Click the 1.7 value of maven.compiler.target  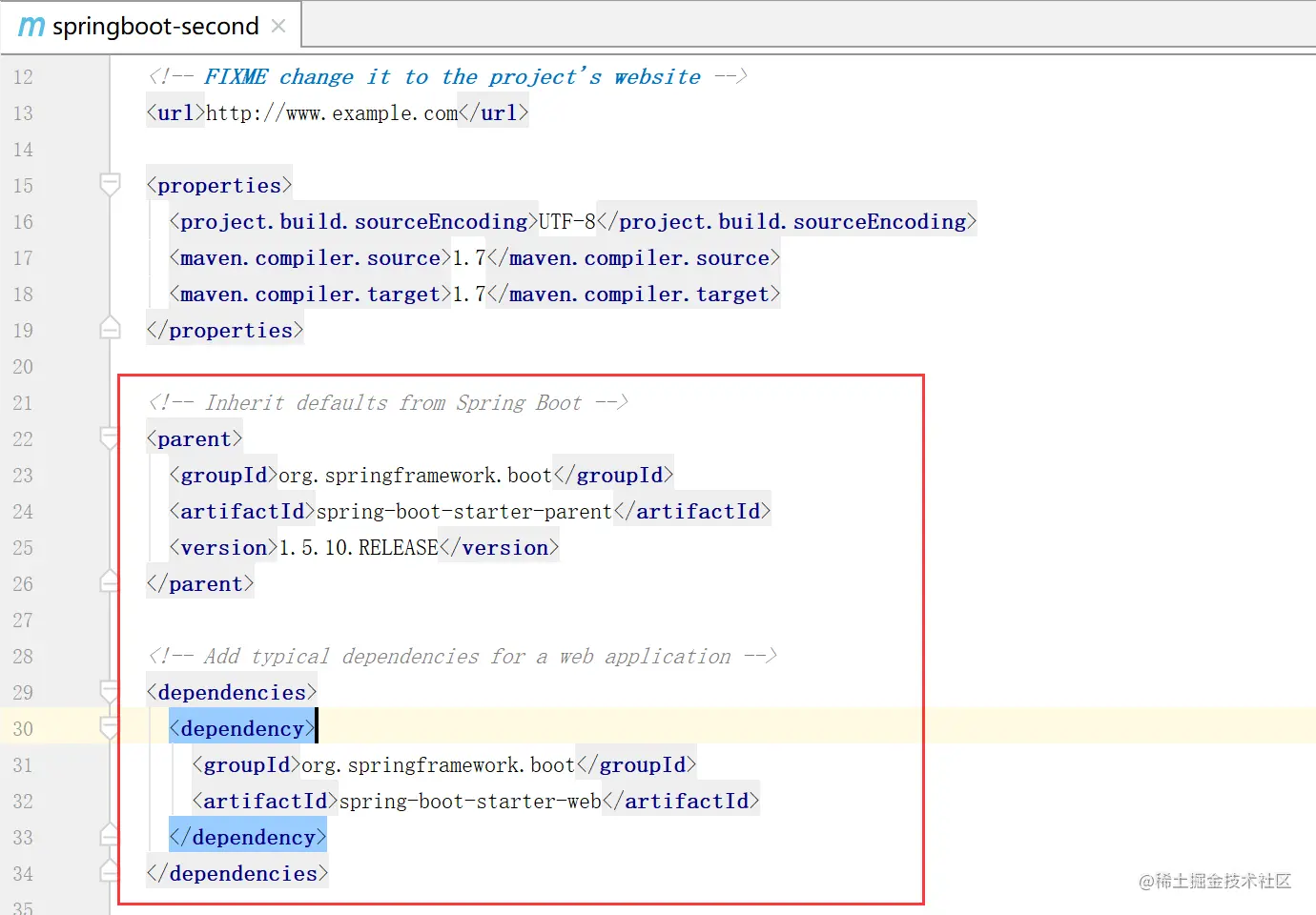[469, 295]
